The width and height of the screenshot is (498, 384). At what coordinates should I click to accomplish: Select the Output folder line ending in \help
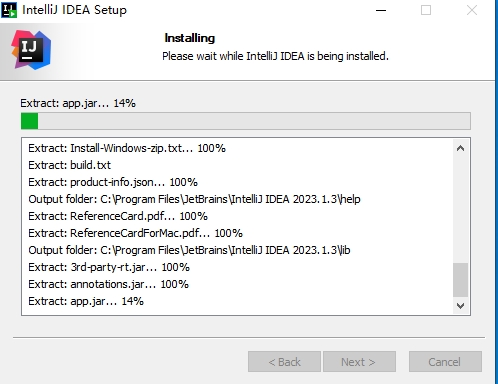click(x=194, y=199)
